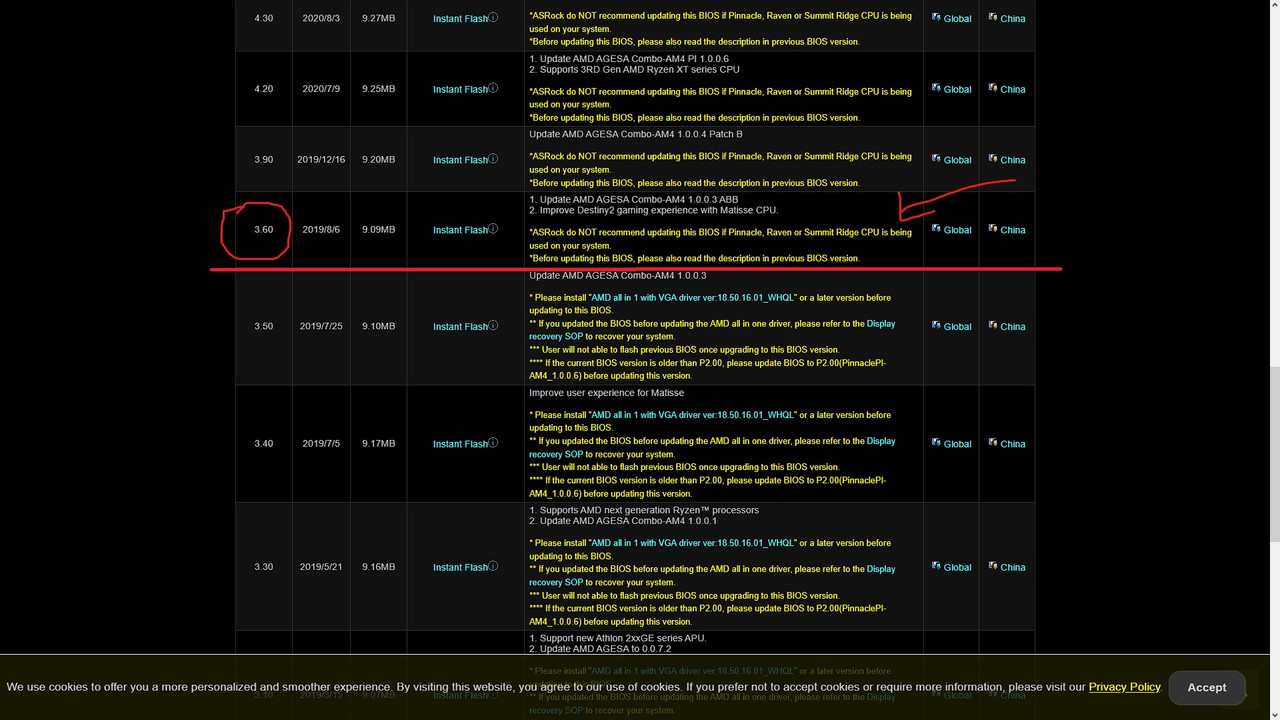Select size 9.25MB cell
The height and width of the screenshot is (720, 1280).
tap(378, 89)
